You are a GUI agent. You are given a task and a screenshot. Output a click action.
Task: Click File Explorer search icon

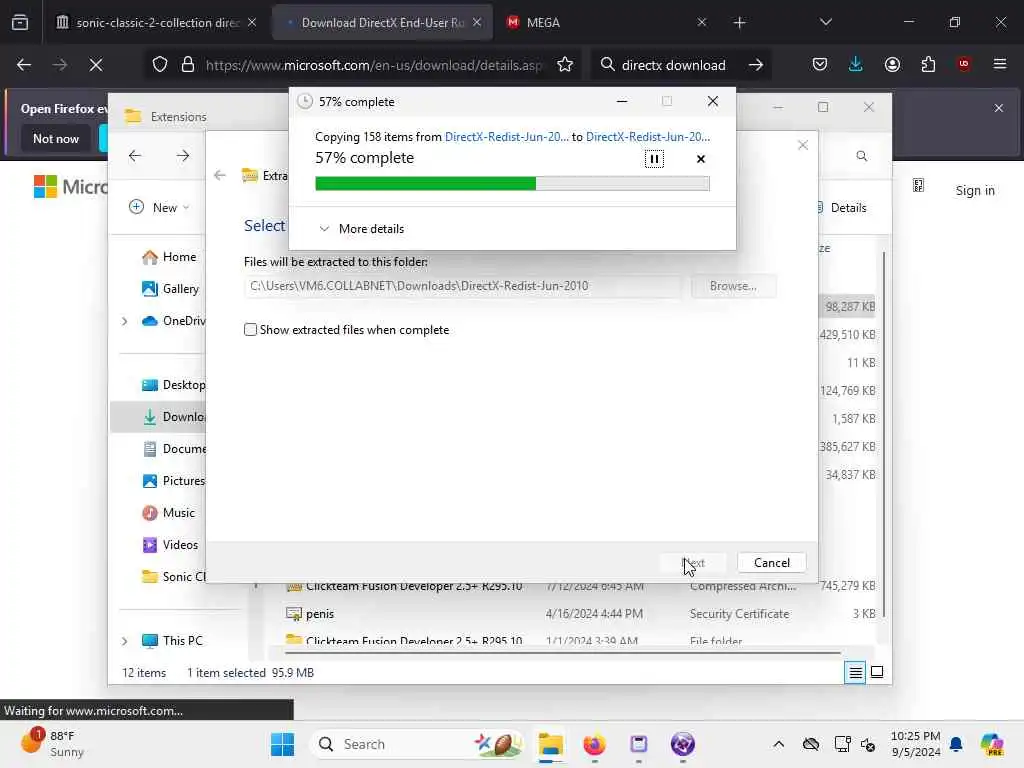(x=861, y=155)
